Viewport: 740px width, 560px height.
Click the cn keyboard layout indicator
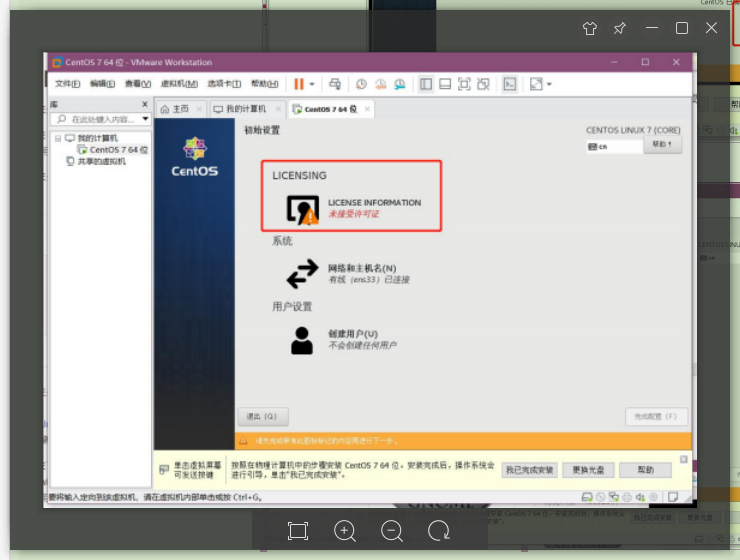[614, 147]
